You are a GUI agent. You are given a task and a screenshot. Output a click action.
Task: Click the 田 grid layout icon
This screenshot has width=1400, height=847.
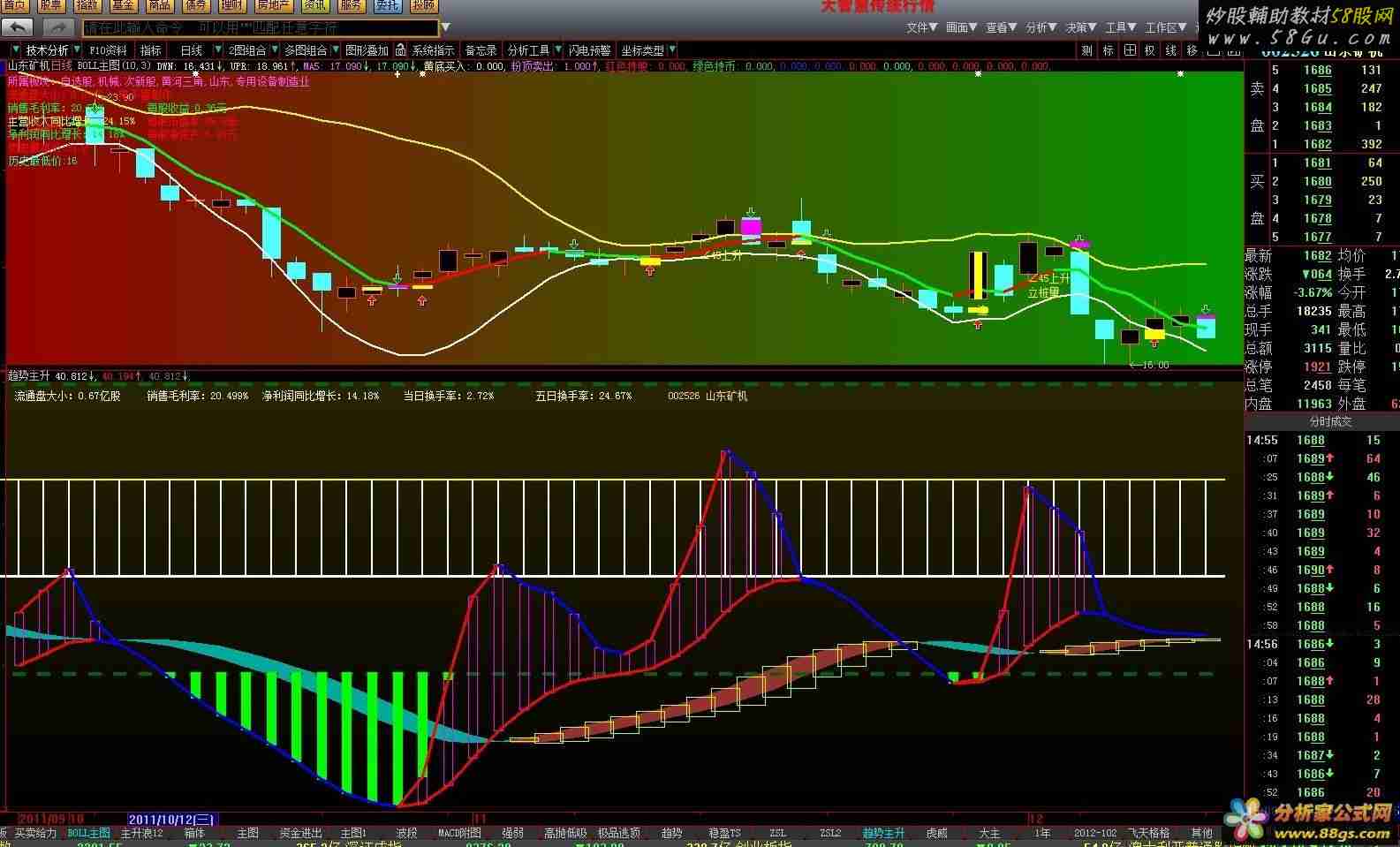tap(1130, 50)
